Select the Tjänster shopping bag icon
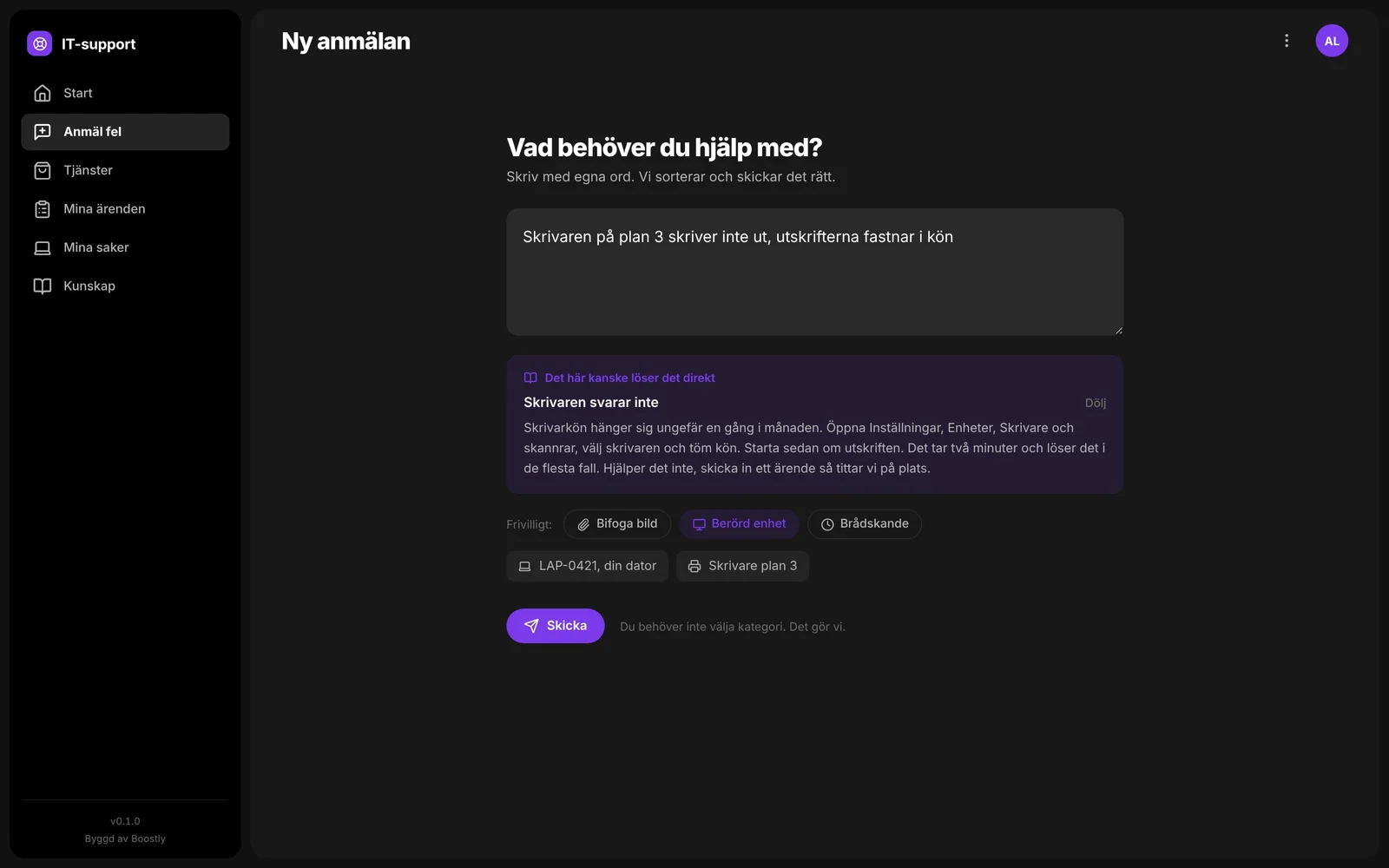Image resolution: width=1389 pixels, height=868 pixels. 42,170
